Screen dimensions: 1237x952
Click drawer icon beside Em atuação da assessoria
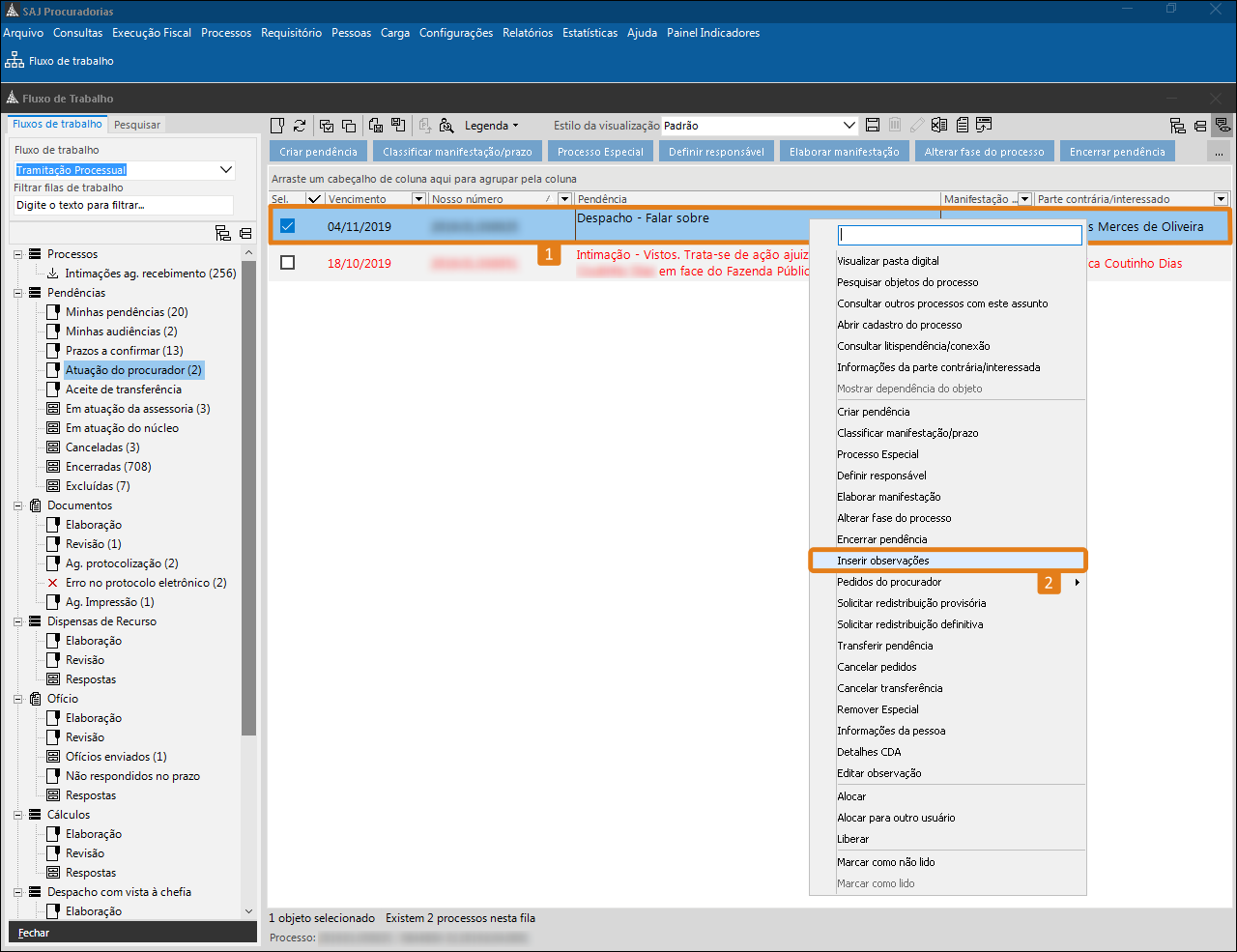[53, 409]
